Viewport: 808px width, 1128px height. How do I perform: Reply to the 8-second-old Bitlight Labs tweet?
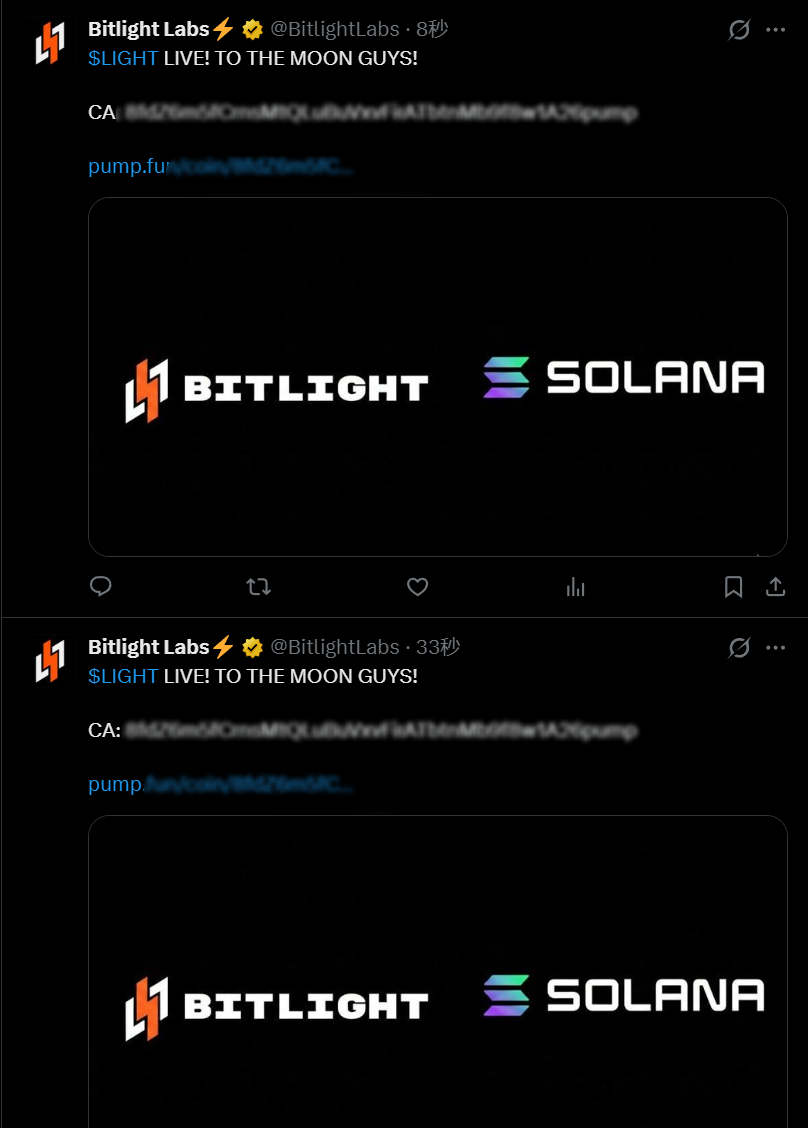pos(101,586)
